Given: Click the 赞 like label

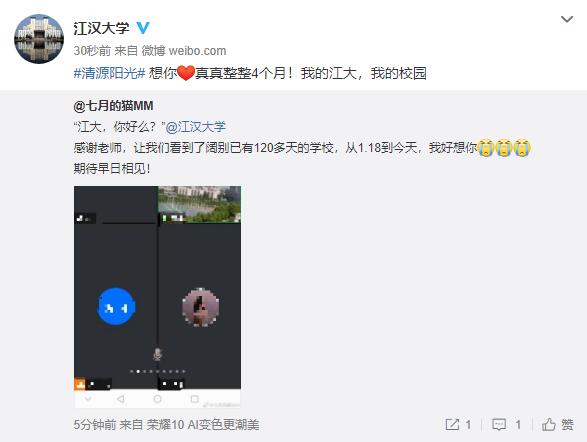Looking at the screenshot, I should point(567,425).
